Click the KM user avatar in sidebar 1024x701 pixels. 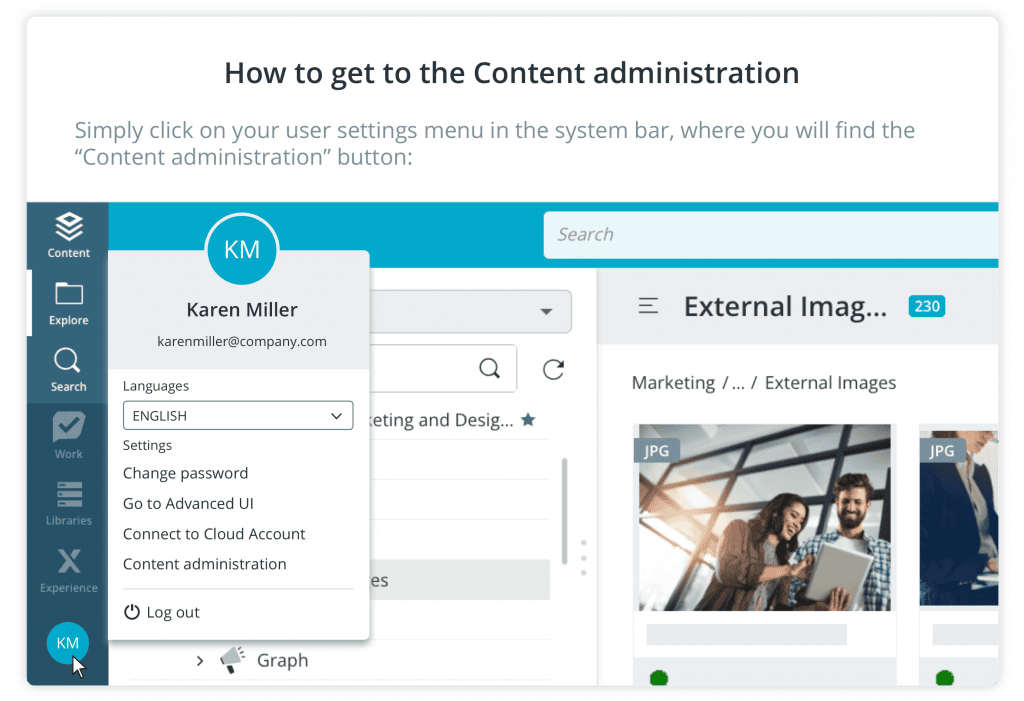(x=67, y=643)
